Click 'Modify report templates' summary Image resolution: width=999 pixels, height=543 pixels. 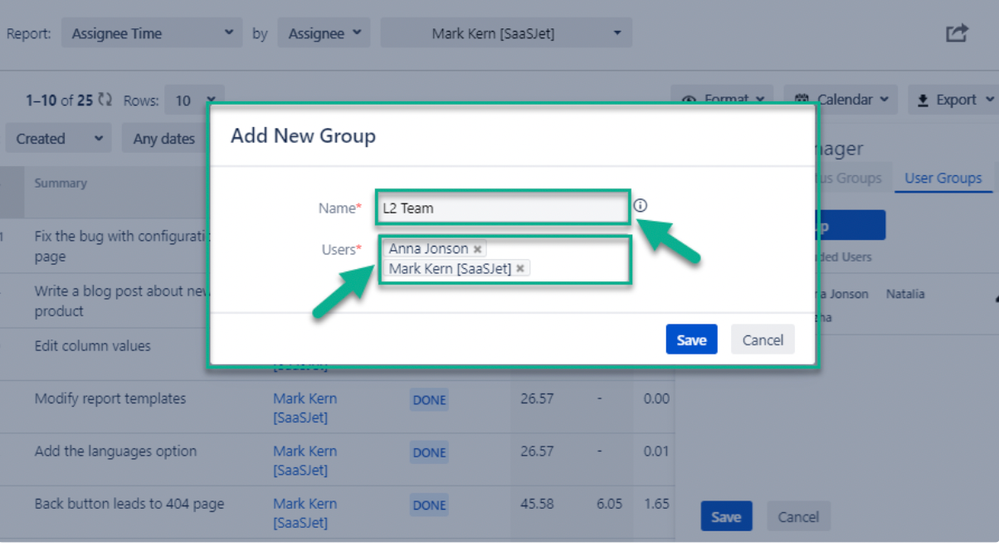click(x=110, y=399)
